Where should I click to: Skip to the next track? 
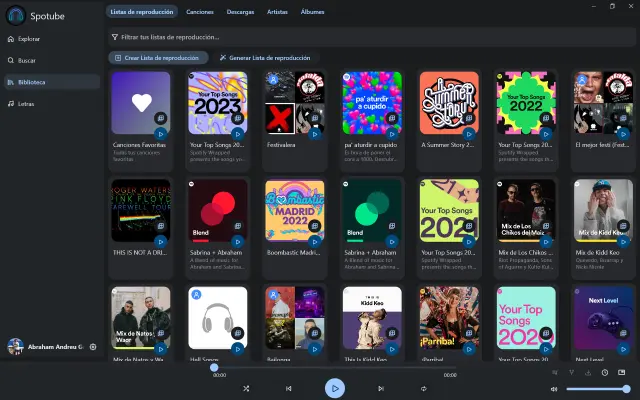pos(380,388)
